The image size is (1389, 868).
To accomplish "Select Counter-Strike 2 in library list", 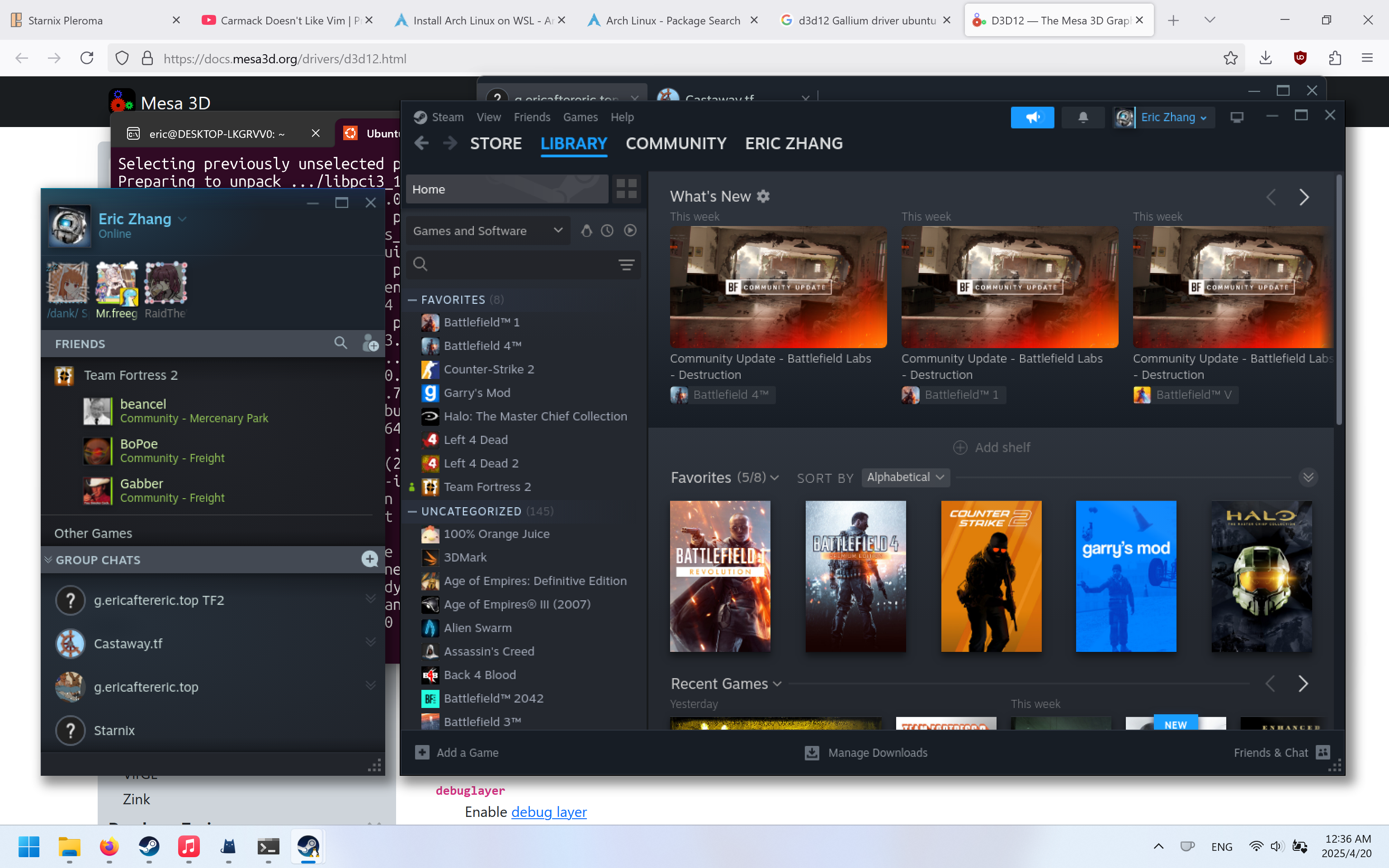I will [x=488, y=369].
